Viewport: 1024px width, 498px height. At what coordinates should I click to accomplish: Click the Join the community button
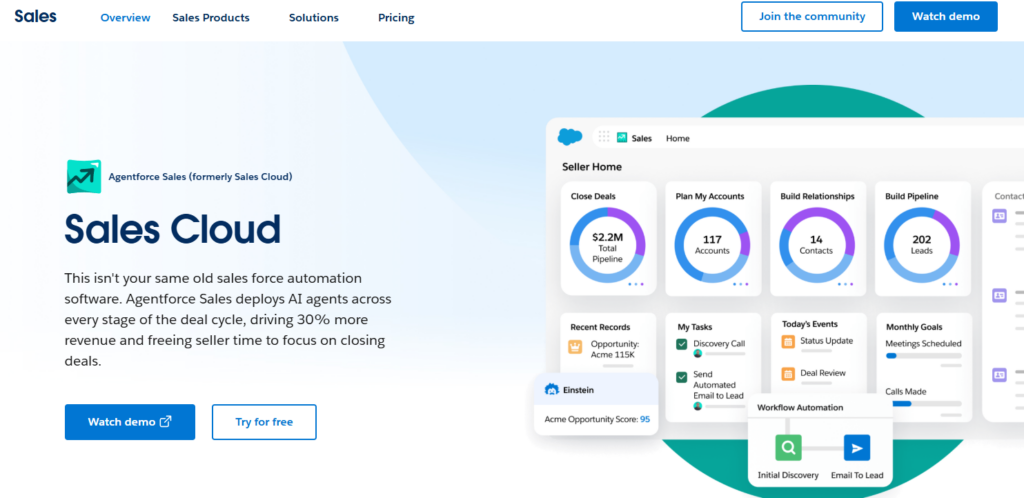click(812, 16)
